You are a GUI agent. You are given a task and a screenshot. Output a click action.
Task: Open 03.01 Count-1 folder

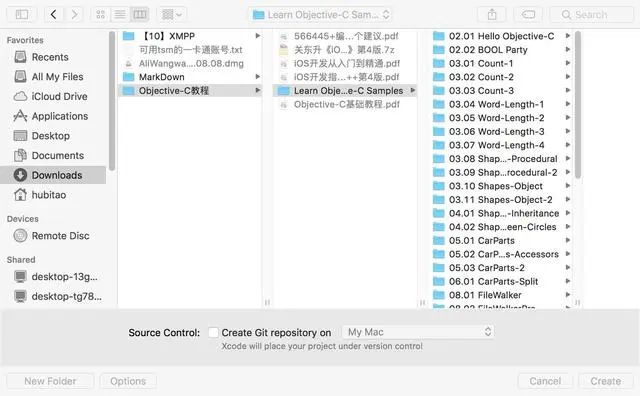click(x=501, y=63)
